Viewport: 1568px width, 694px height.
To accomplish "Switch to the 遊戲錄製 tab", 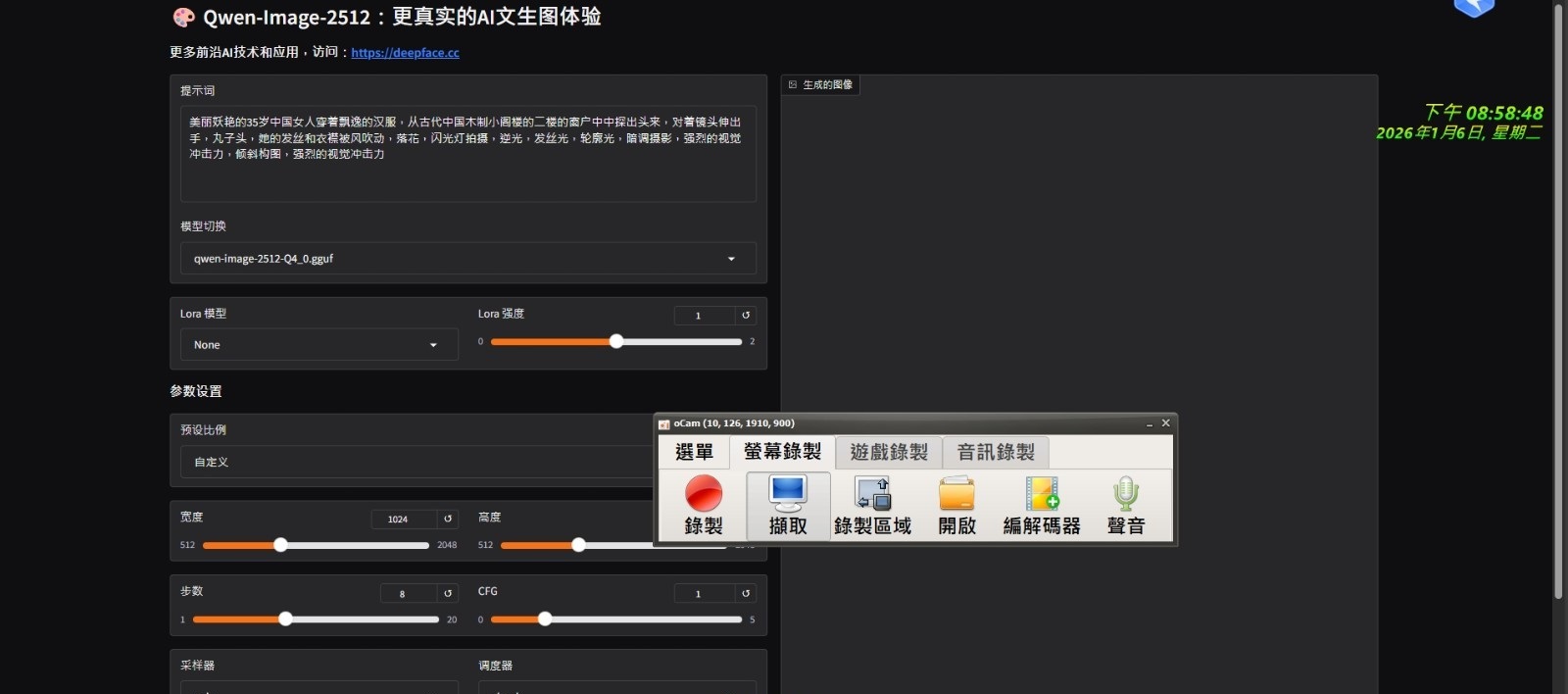I will point(889,452).
